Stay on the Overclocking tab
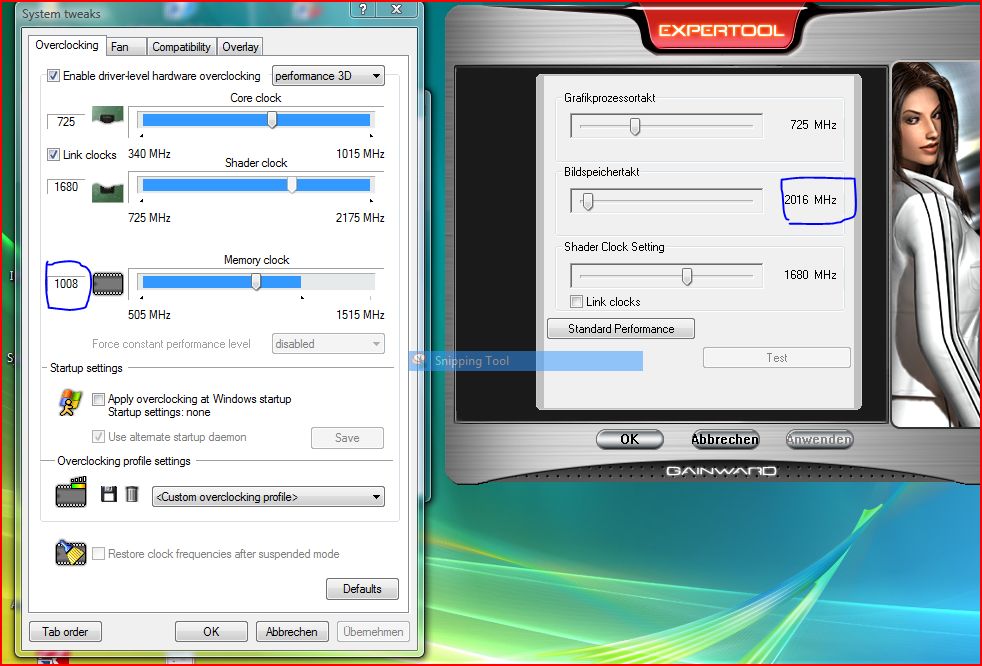The image size is (982, 666). [x=67, y=45]
